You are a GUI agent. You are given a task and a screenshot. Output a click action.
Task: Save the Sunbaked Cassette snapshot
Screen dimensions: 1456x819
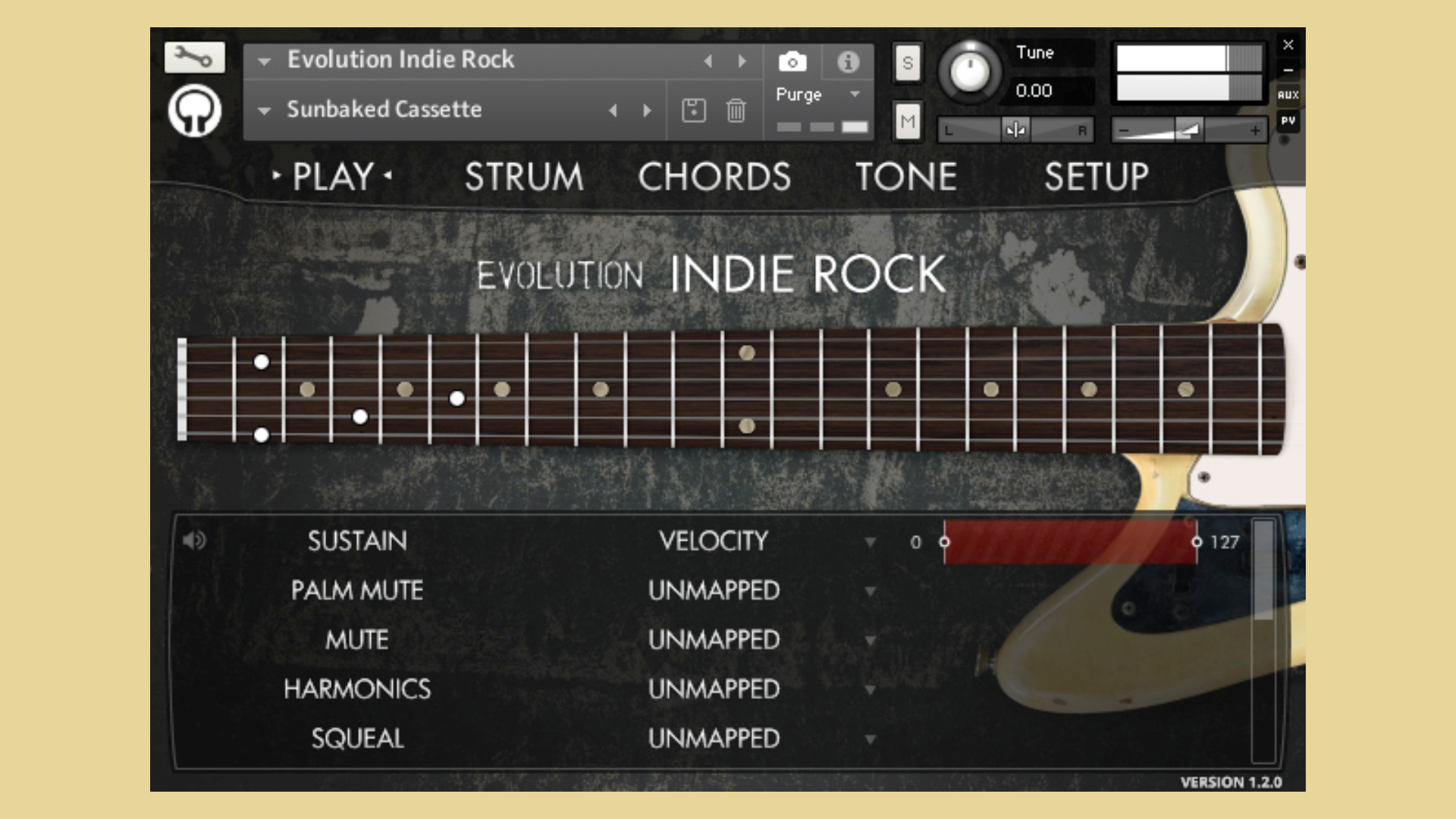[x=692, y=110]
